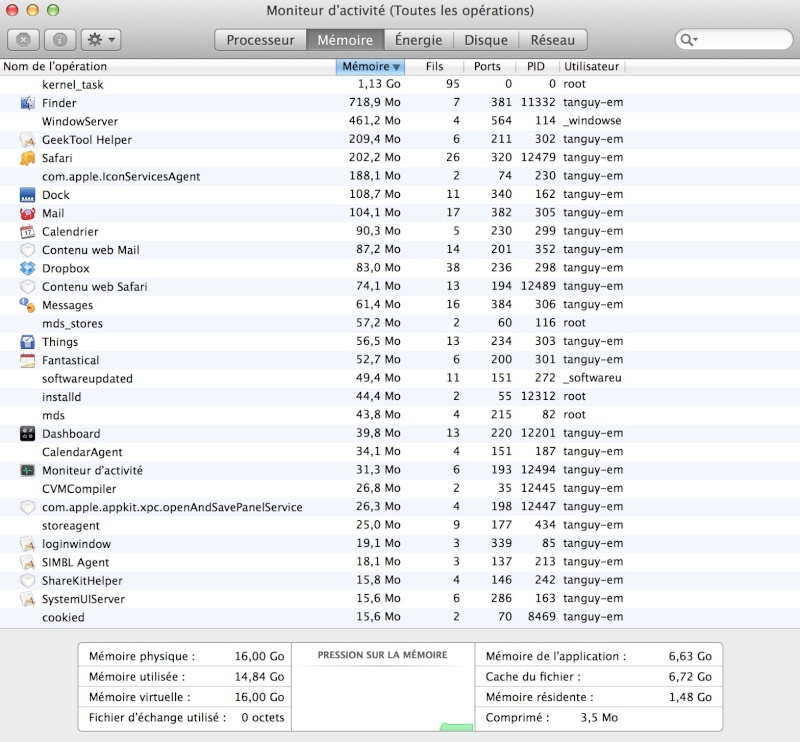Click the Cache du fichier 6,72 Go value
This screenshot has height=742, width=800.
(x=690, y=677)
